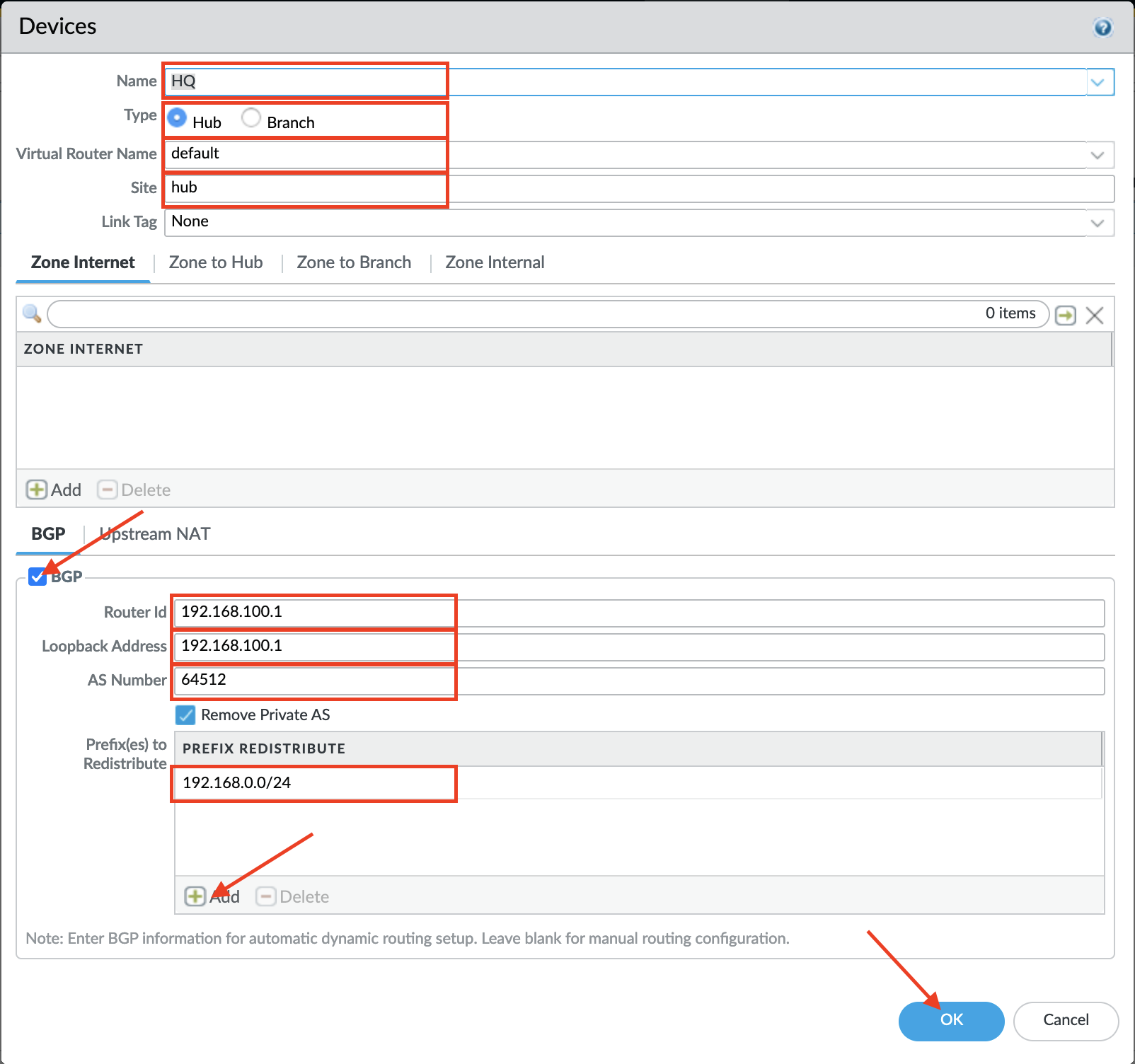Image resolution: width=1135 pixels, height=1064 pixels.
Task: Click the apply filter arrow icon
Action: (x=1066, y=316)
